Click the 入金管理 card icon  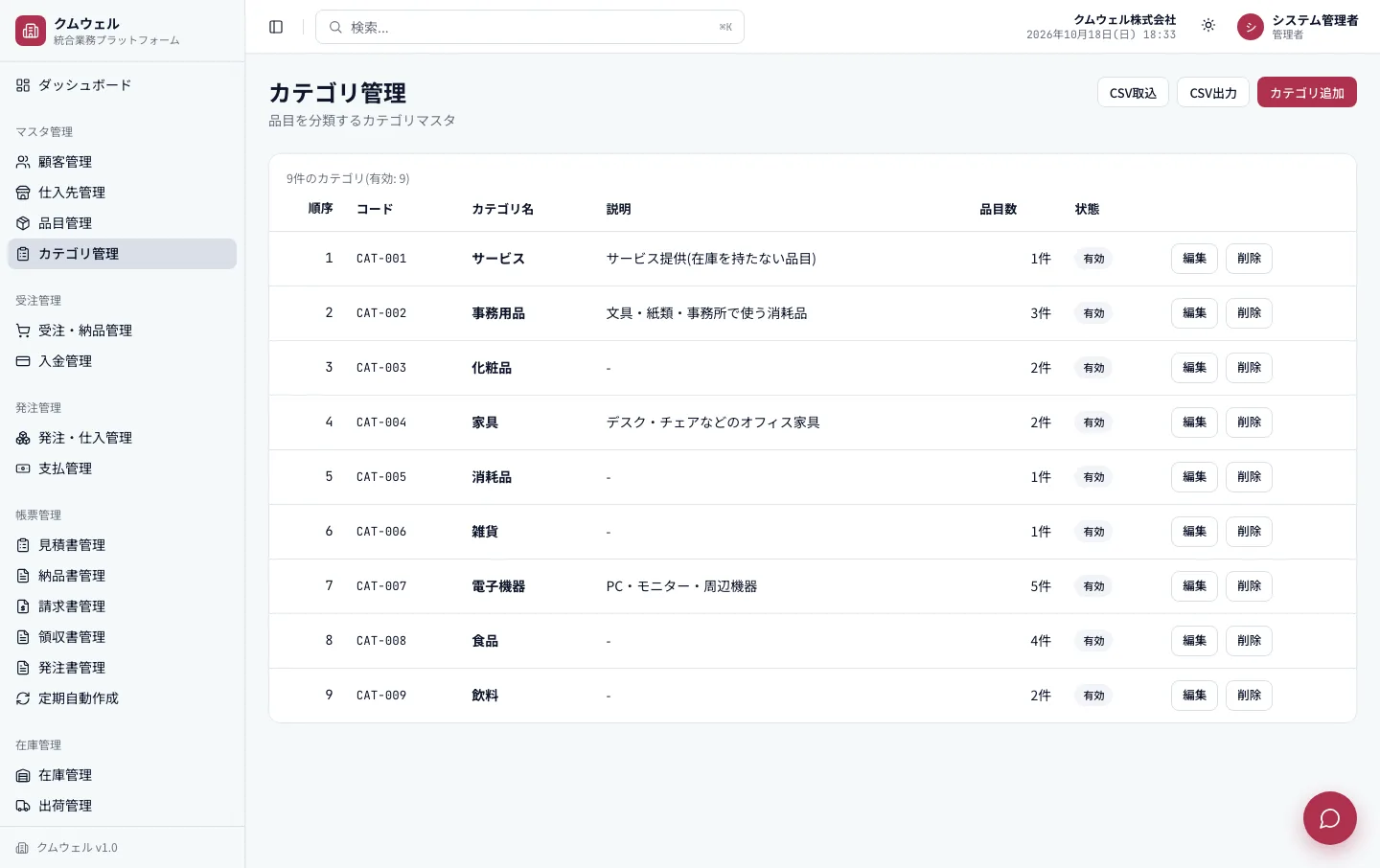tap(23, 361)
